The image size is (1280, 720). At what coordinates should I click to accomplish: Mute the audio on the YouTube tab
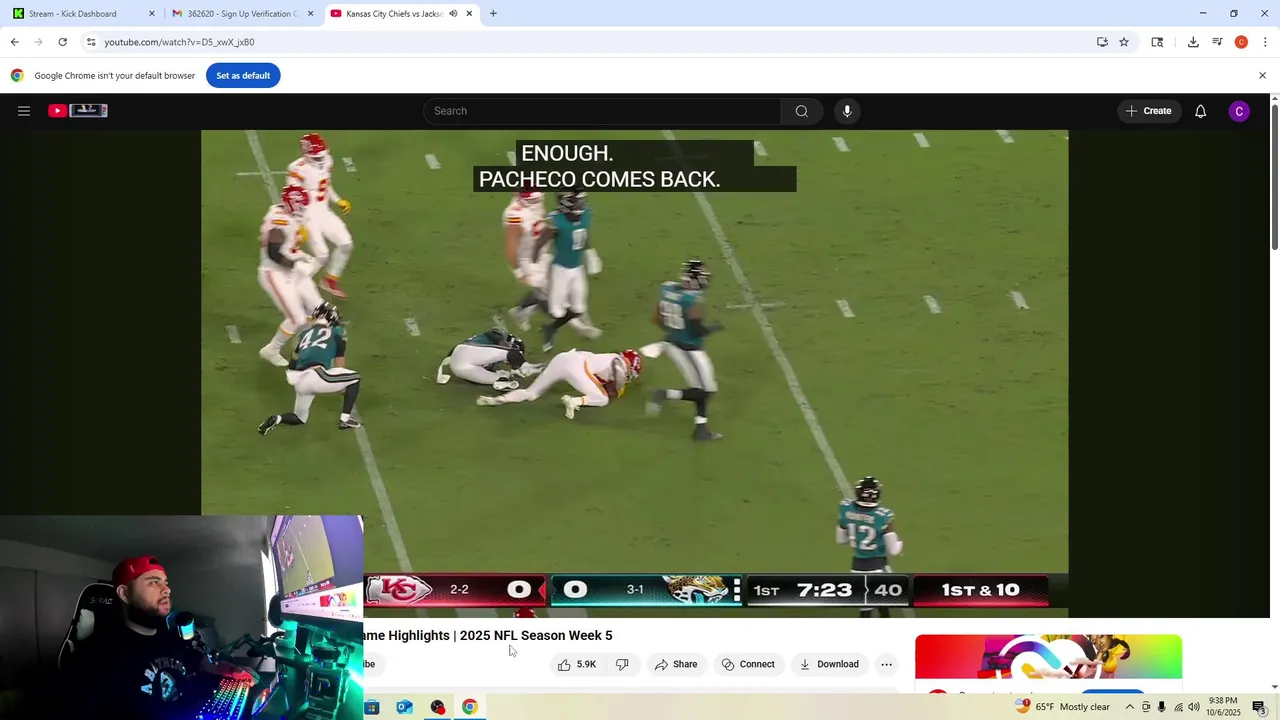pyautogui.click(x=453, y=14)
